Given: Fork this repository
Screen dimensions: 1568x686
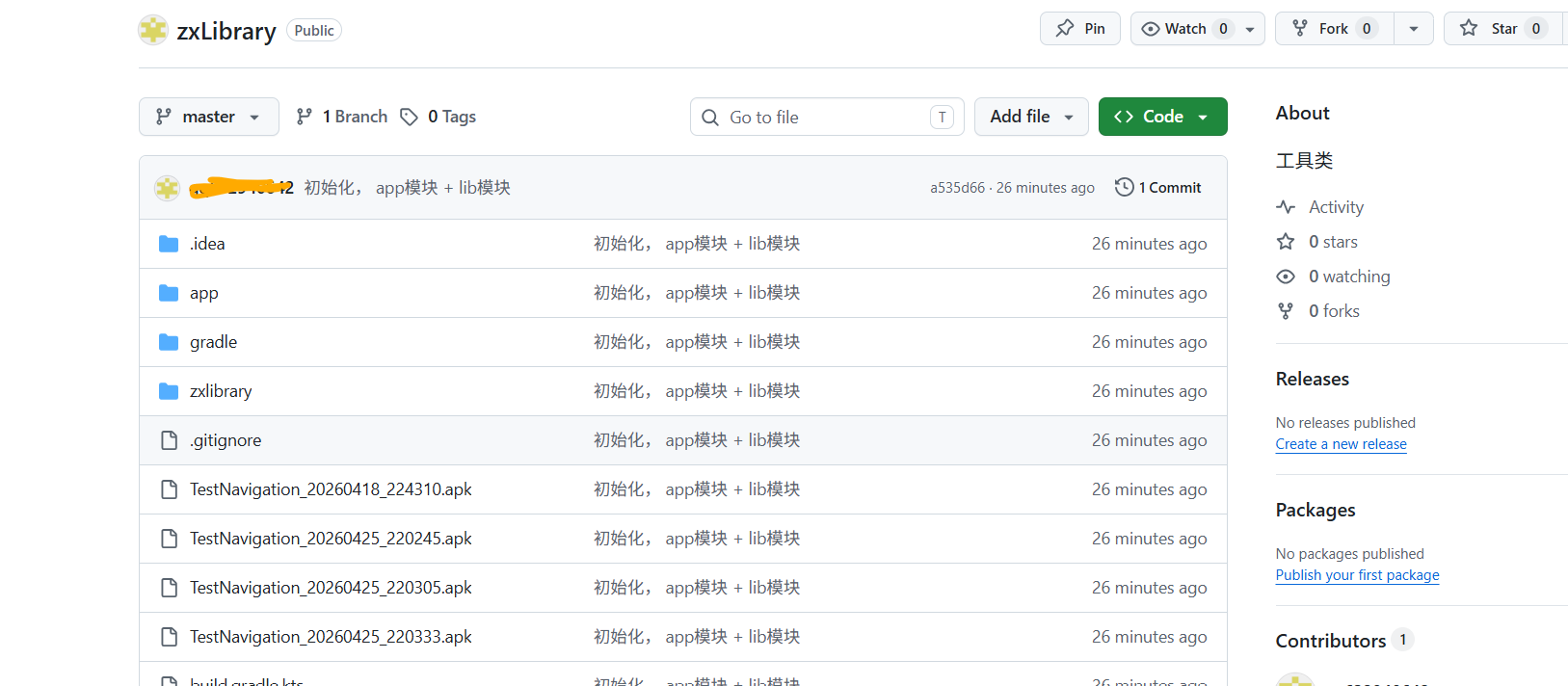Looking at the screenshot, I should tap(1335, 29).
